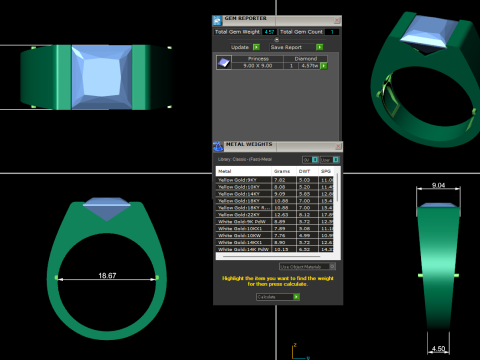Click the Update button in Gem Reporter

[x=245, y=47]
